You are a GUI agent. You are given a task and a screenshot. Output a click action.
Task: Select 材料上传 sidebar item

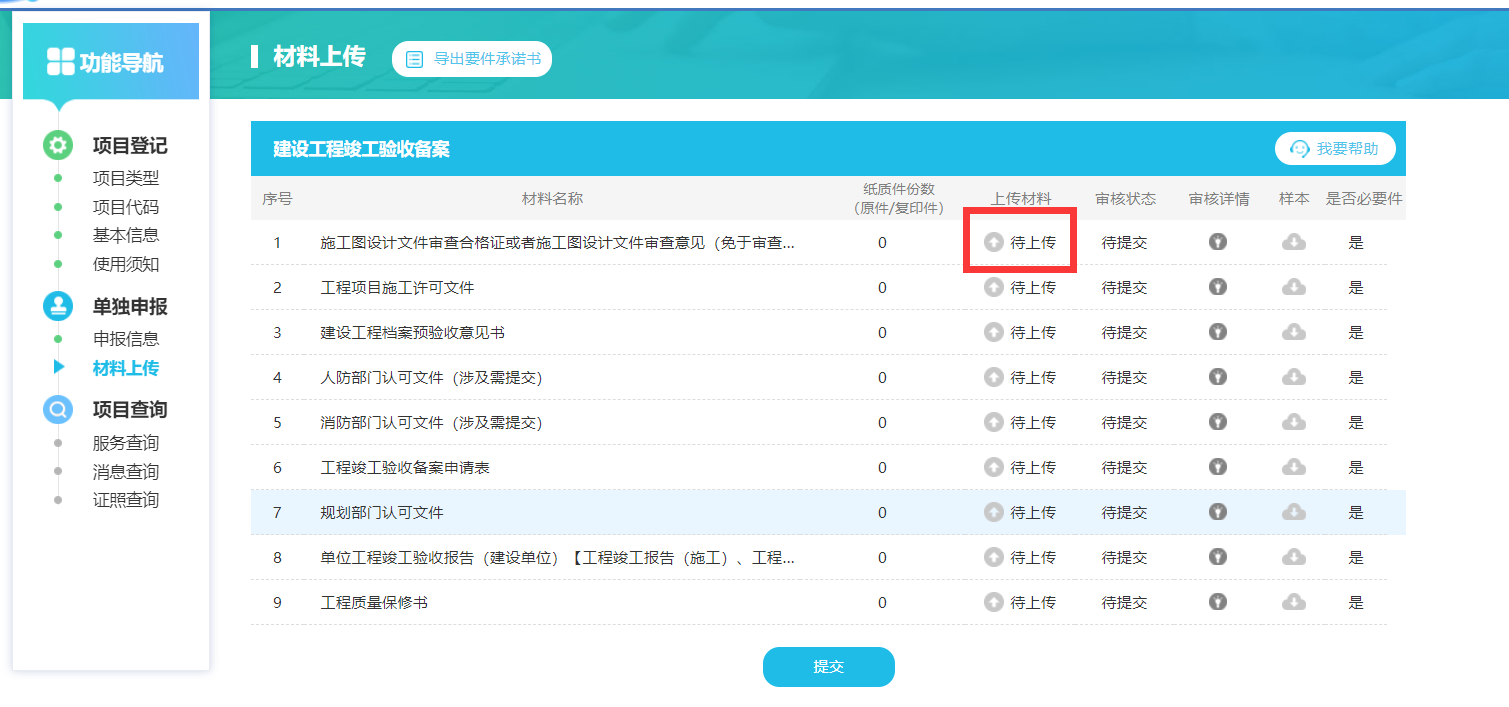click(126, 368)
